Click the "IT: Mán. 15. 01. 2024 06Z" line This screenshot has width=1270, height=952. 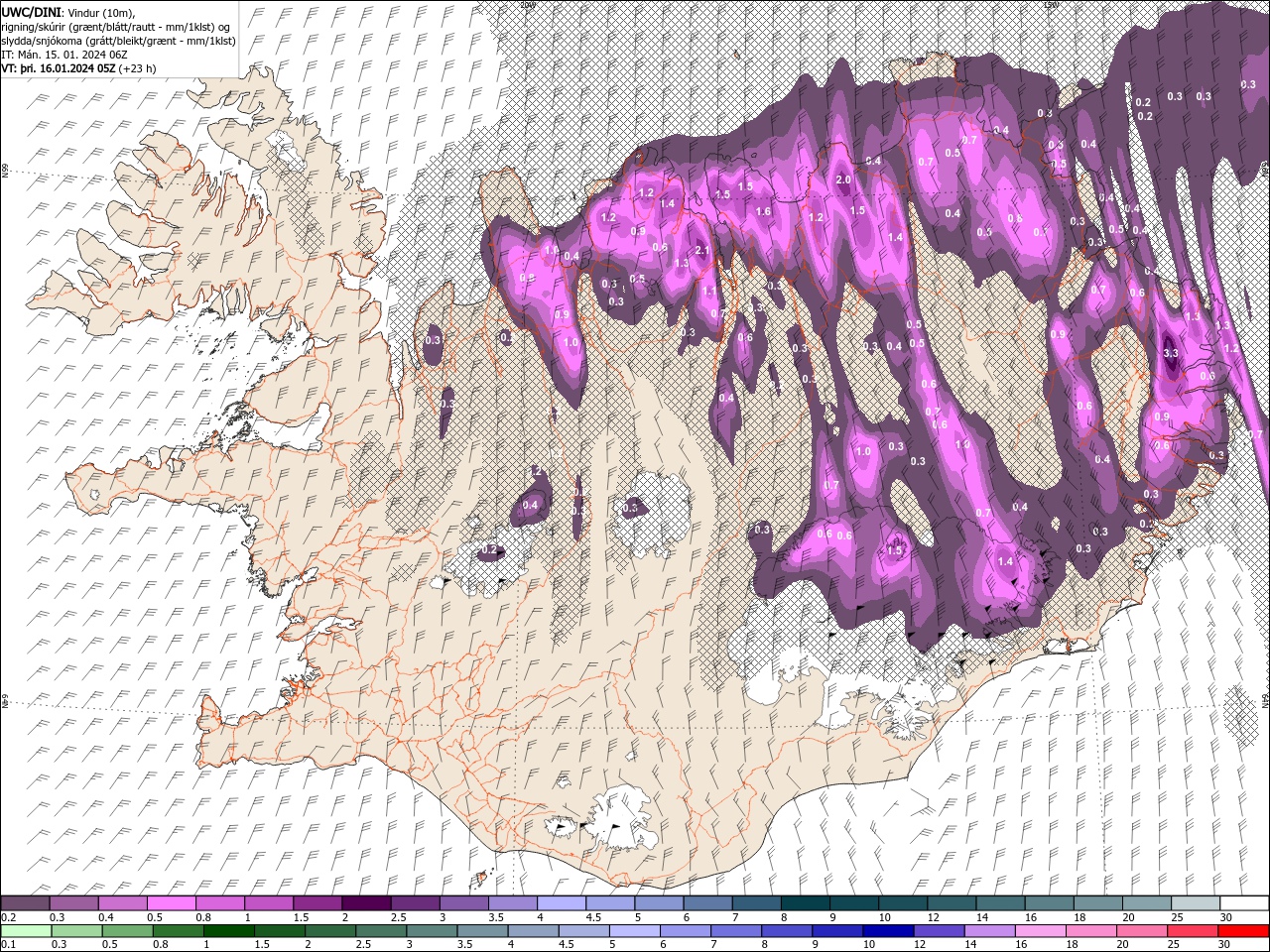pyautogui.click(x=65, y=55)
